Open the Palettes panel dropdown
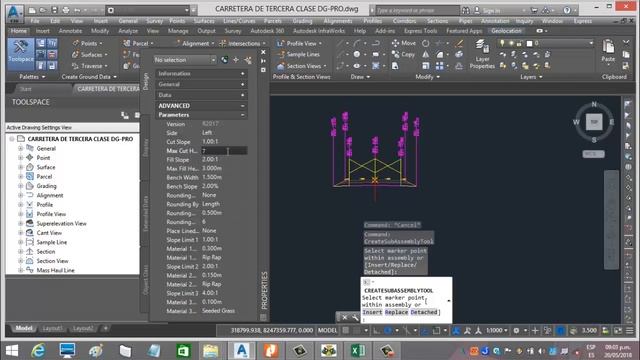The height and width of the screenshot is (360, 640). point(32,77)
